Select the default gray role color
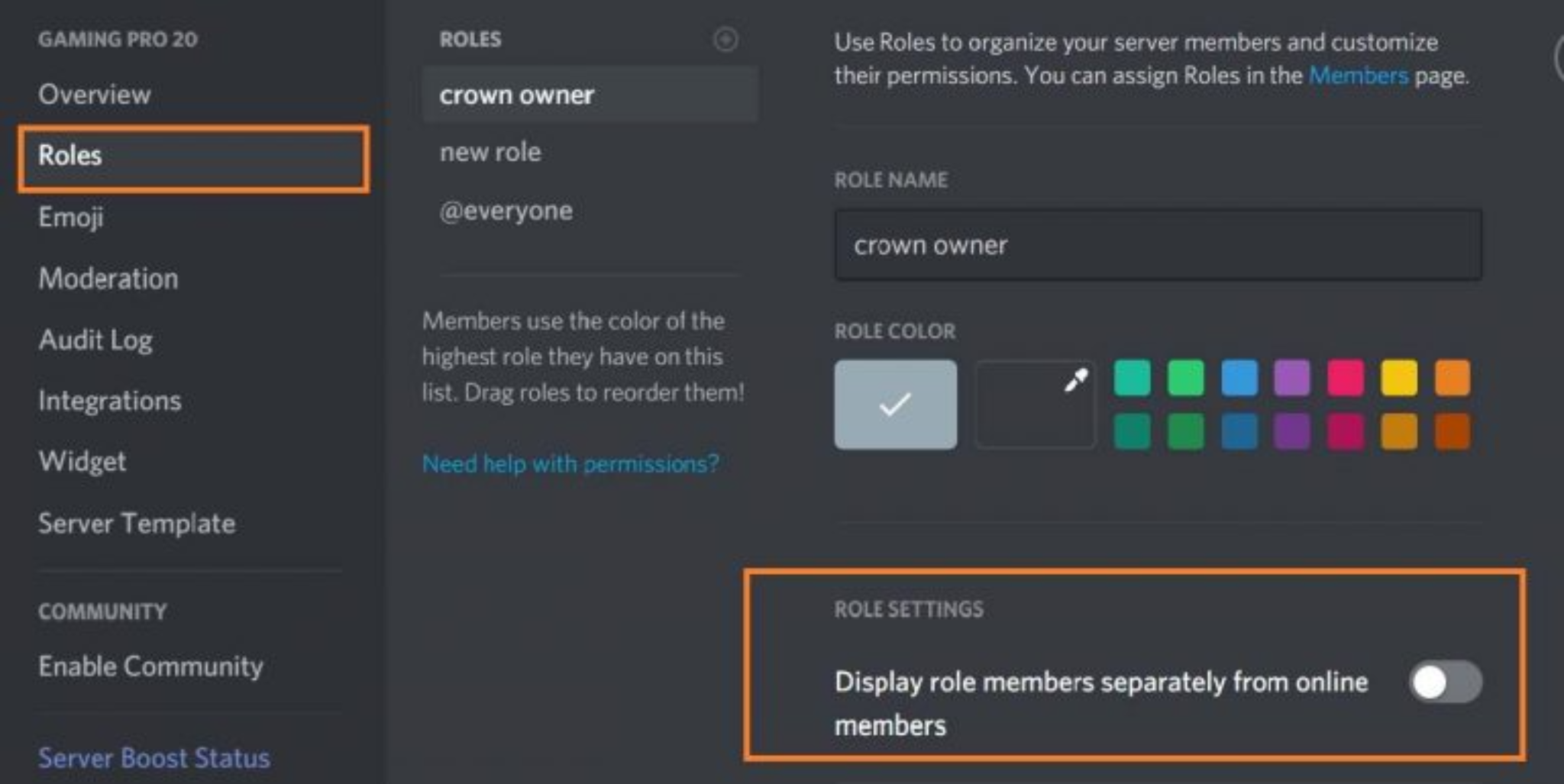Image resolution: width=1564 pixels, height=784 pixels. [x=895, y=404]
